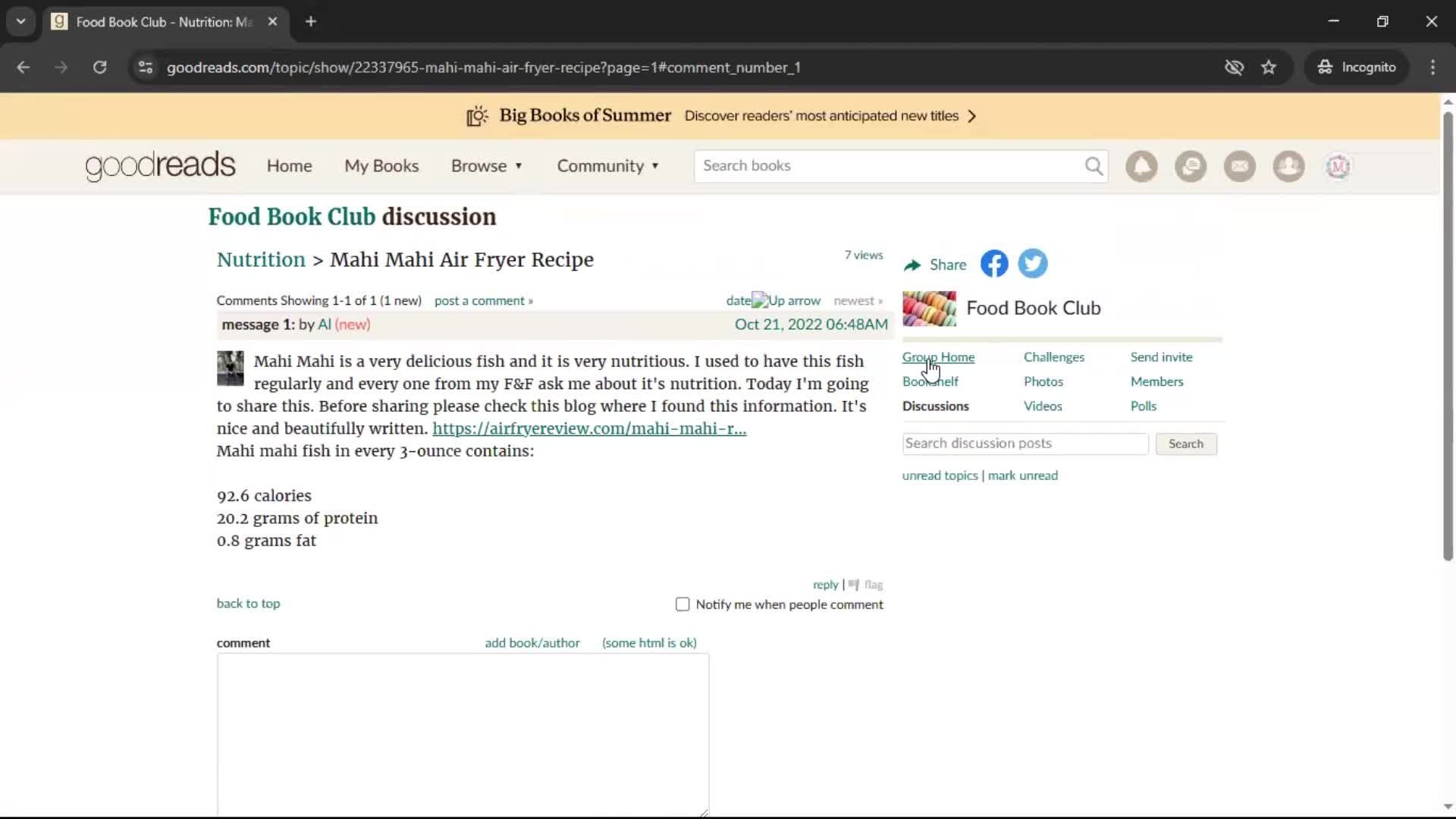
Task: Click the Food Book Club macaron image
Action: (x=929, y=309)
